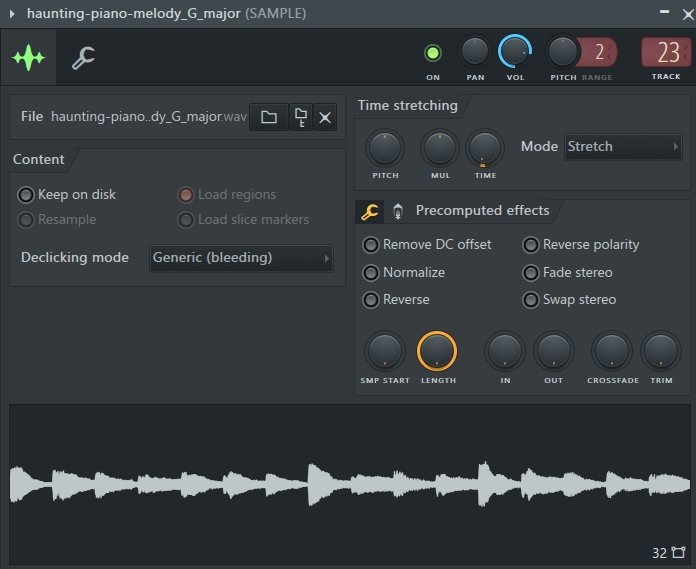Open time stretching Mode dropdown
696x569 pixels.
tap(623, 146)
